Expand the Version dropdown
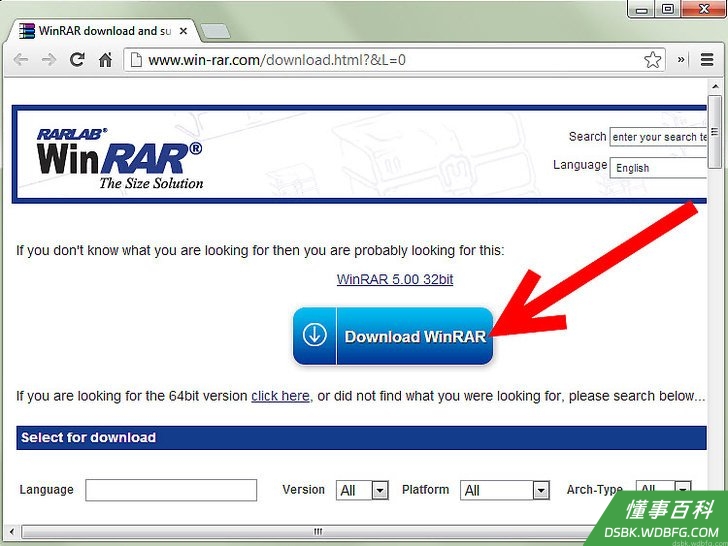 pyautogui.click(x=362, y=490)
